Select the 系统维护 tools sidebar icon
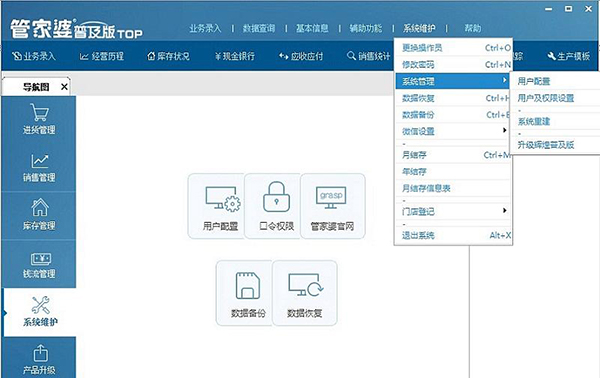This screenshot has width=600, height=378. pyautogui.click(x=40, y=312)
